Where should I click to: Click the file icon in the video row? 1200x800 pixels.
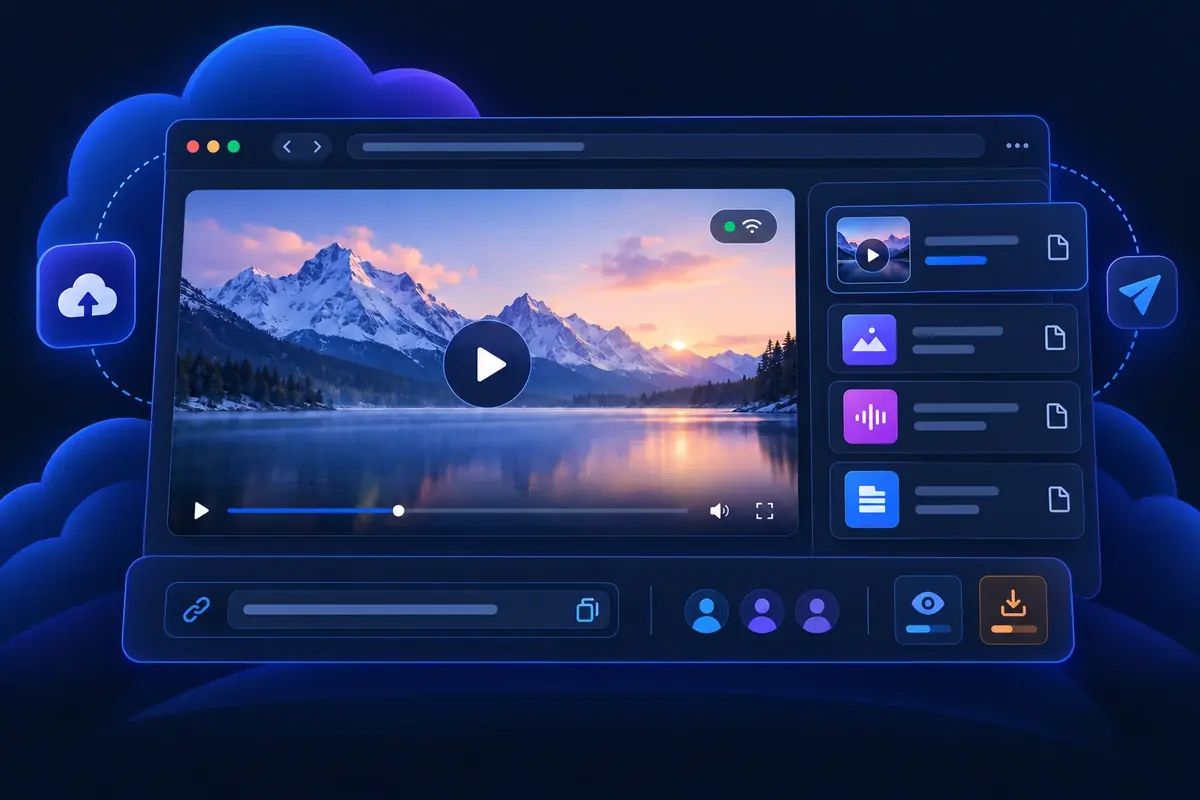pyautogui.click(x=1058, y=248)
